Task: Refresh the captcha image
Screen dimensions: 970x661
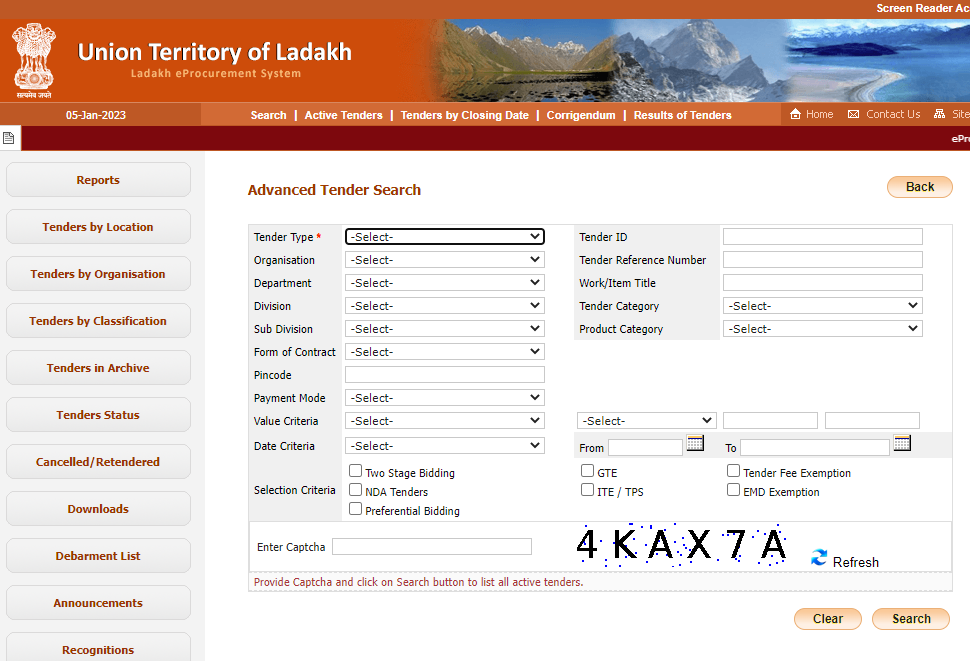Action: point(819,558)
